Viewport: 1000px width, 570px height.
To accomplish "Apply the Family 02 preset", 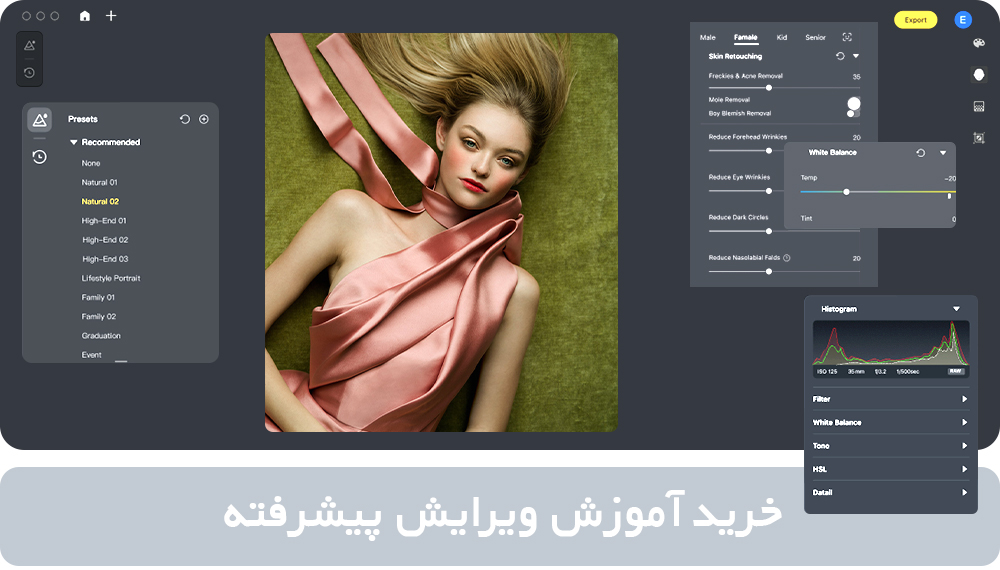I will tap(99, 316).
